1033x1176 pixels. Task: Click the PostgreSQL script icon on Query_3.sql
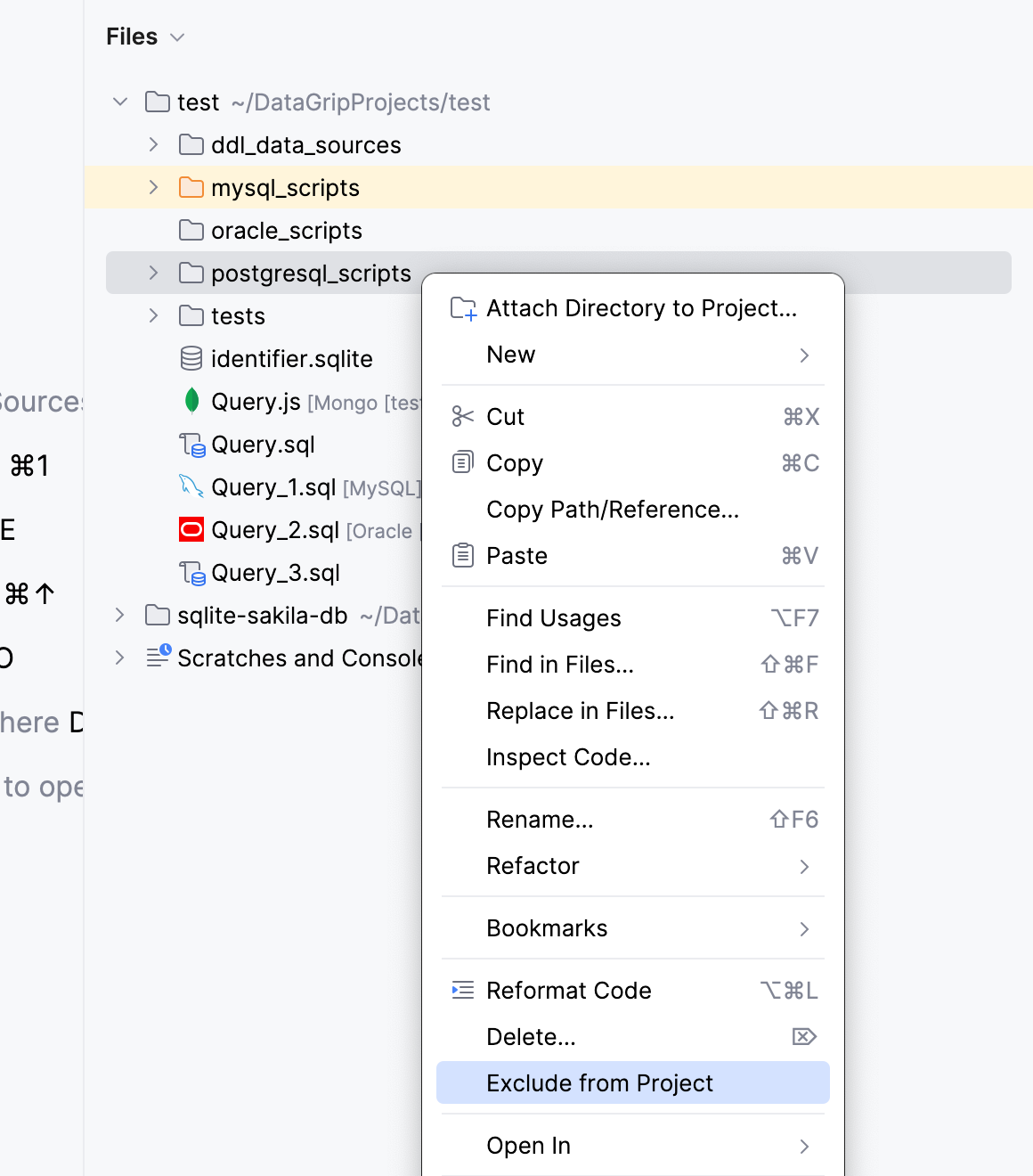click(192, 573)
